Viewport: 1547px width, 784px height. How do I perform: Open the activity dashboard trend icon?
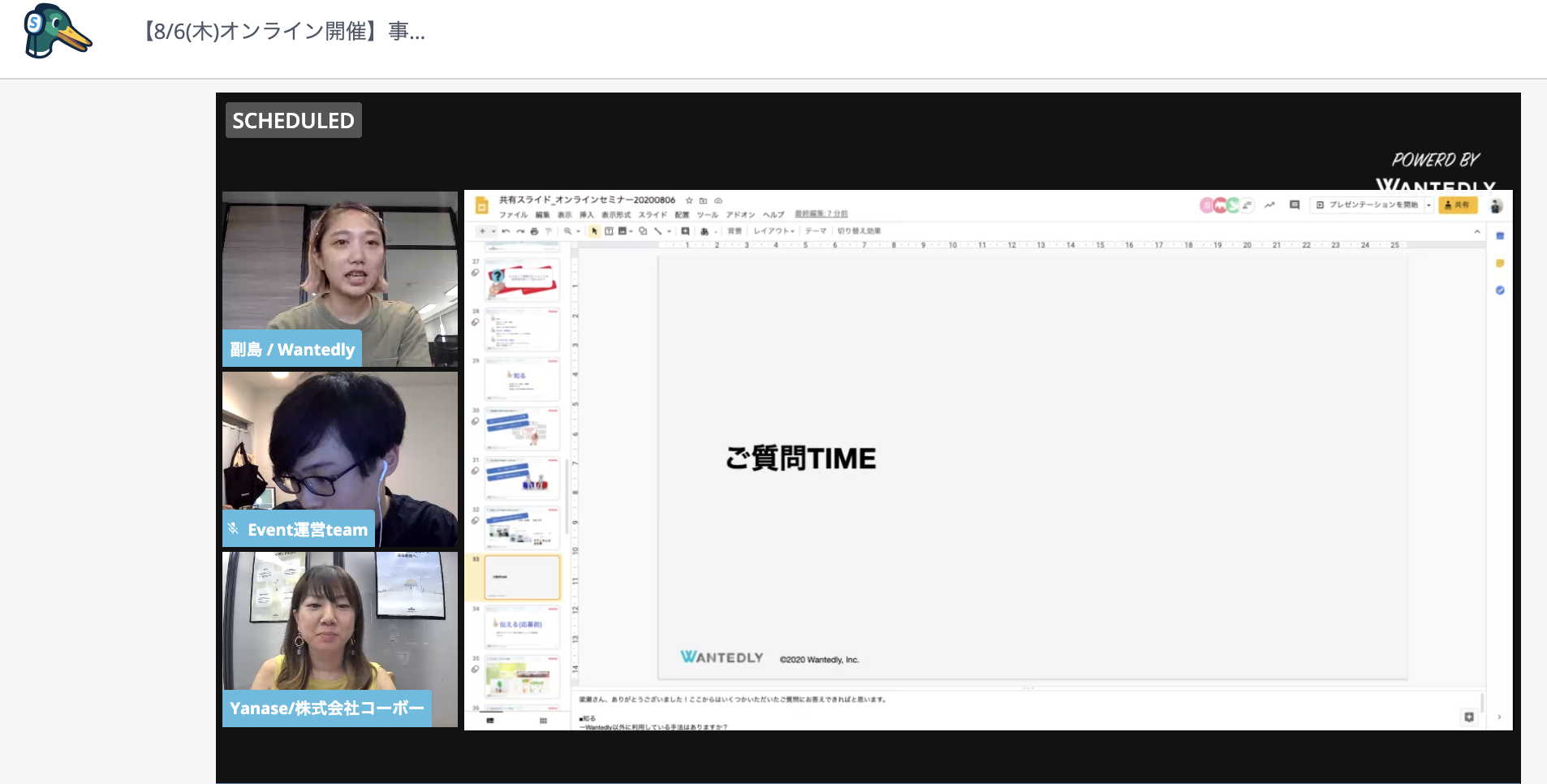(x=1269, y=205)
